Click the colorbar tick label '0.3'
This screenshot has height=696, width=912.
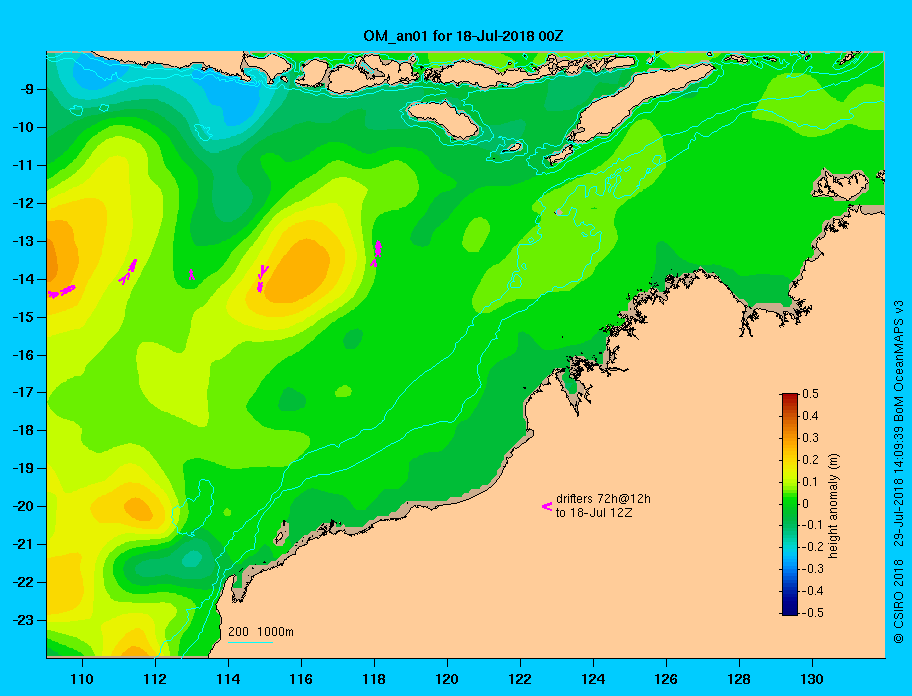coord(810,438)
